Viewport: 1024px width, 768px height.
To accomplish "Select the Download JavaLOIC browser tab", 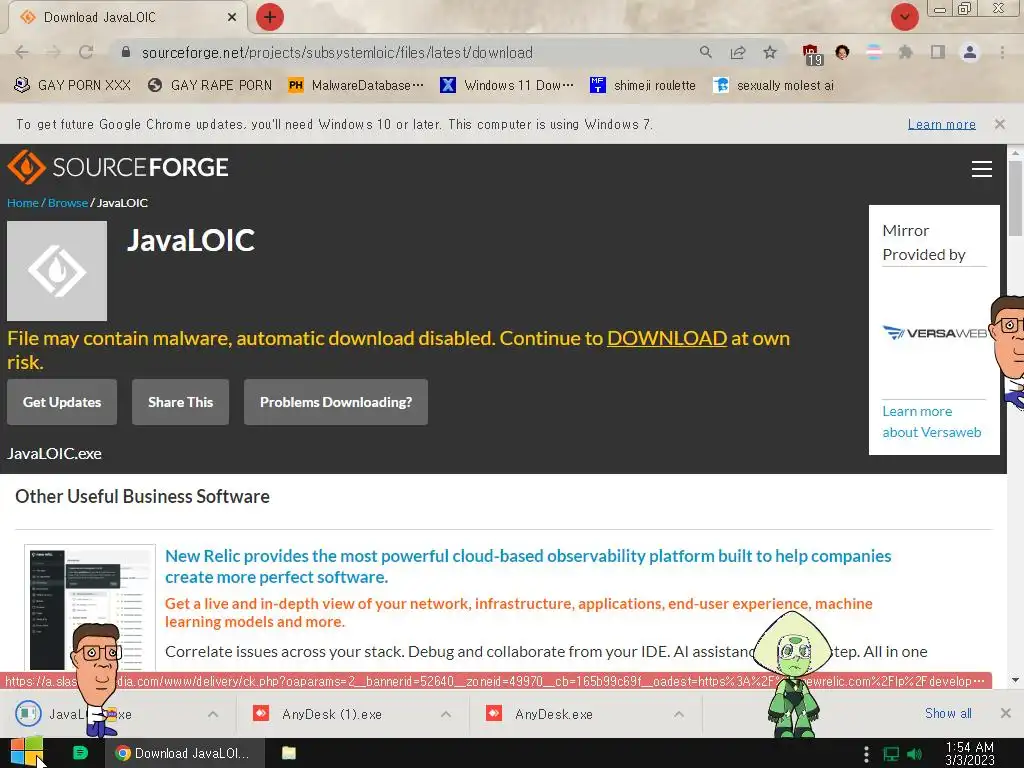I will (x=127, y=17).
